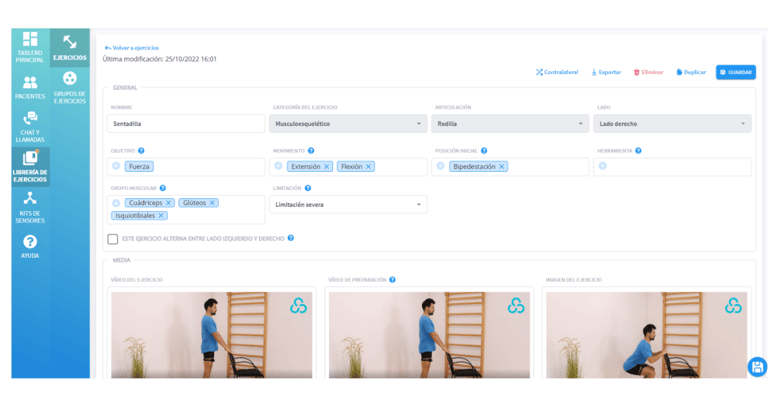The image size is (779, 407).
Task: Show help for Limitación field
Action: tap(308, 188)
